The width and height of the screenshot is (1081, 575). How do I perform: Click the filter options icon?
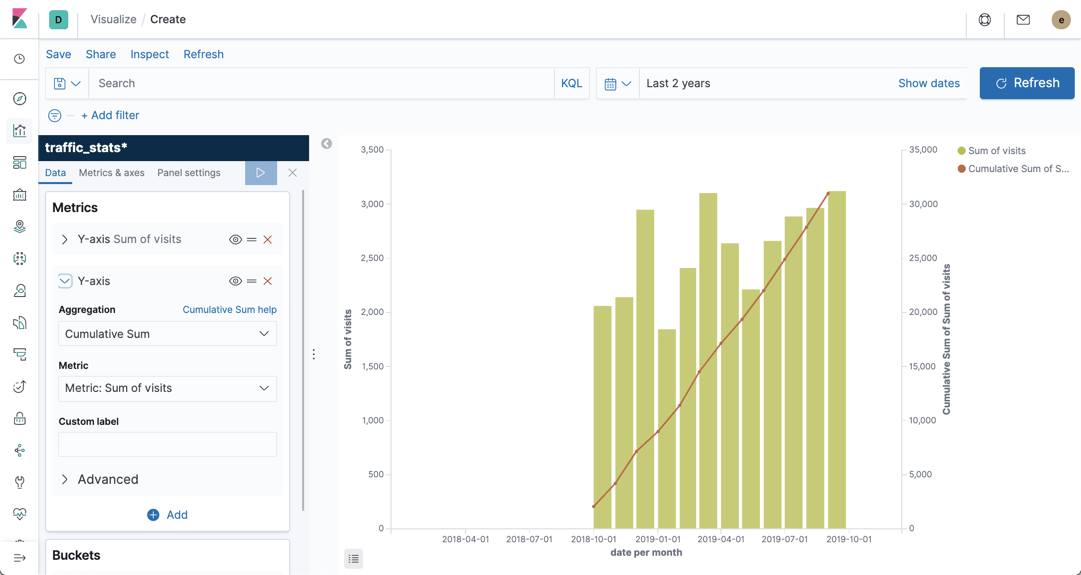54,116
